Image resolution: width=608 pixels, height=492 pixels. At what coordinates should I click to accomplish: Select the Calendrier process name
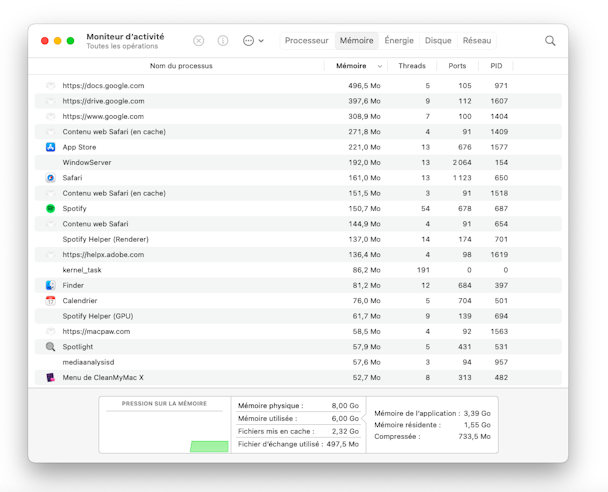(79, 300)
